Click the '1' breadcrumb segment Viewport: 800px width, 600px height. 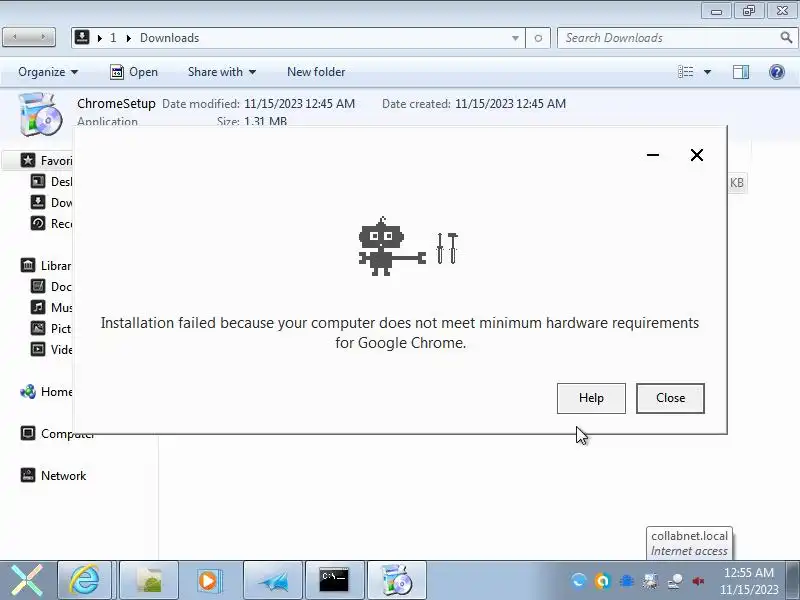click(x=113, y=38)
